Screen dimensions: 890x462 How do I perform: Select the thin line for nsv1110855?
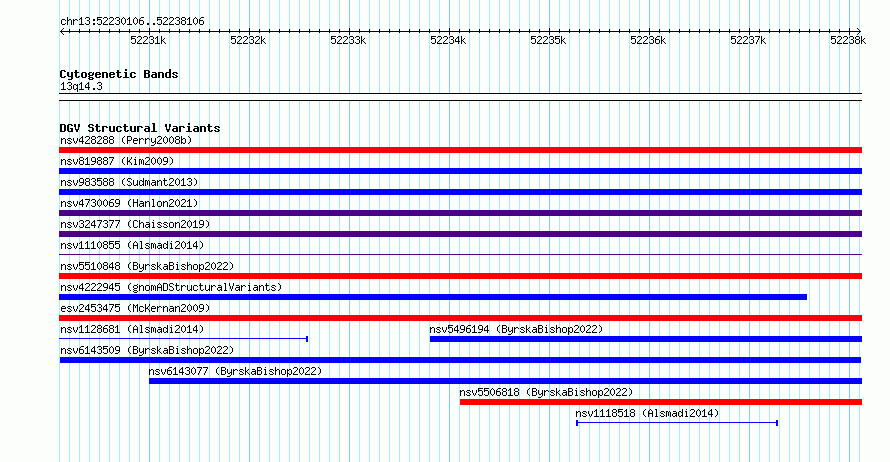tap(460, 254)
